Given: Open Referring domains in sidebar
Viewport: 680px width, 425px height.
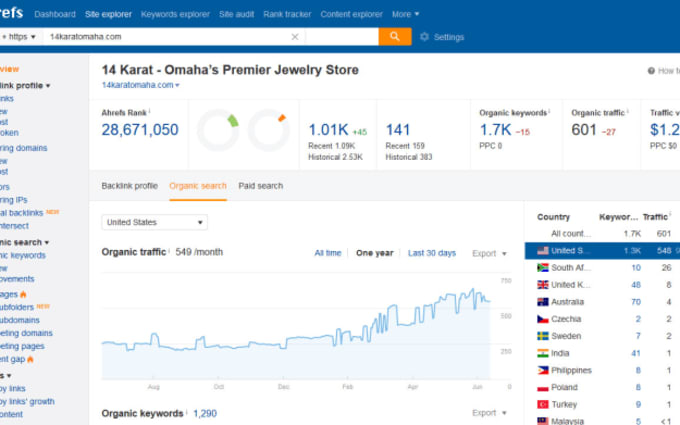Looking at the screenshot, I should click(23, 148).
